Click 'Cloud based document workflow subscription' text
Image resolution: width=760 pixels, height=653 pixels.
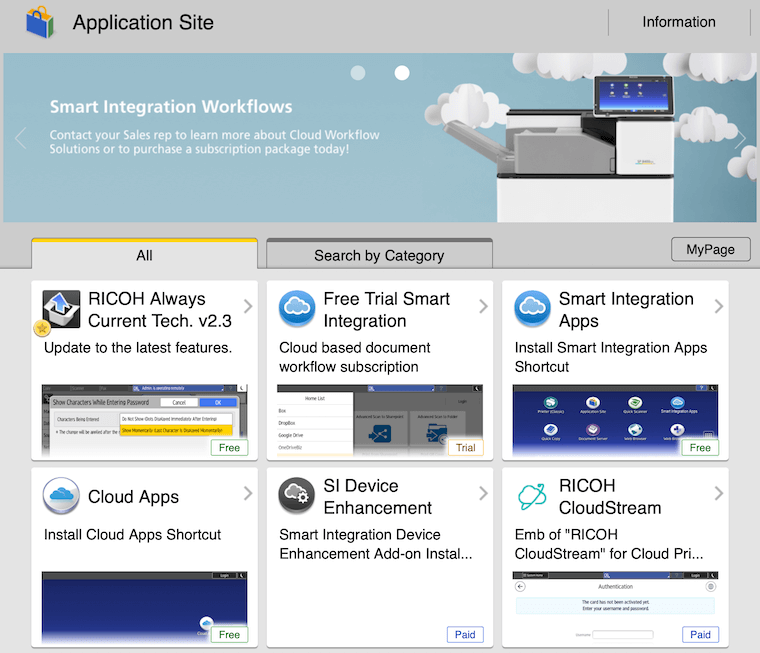pos(355,357)
